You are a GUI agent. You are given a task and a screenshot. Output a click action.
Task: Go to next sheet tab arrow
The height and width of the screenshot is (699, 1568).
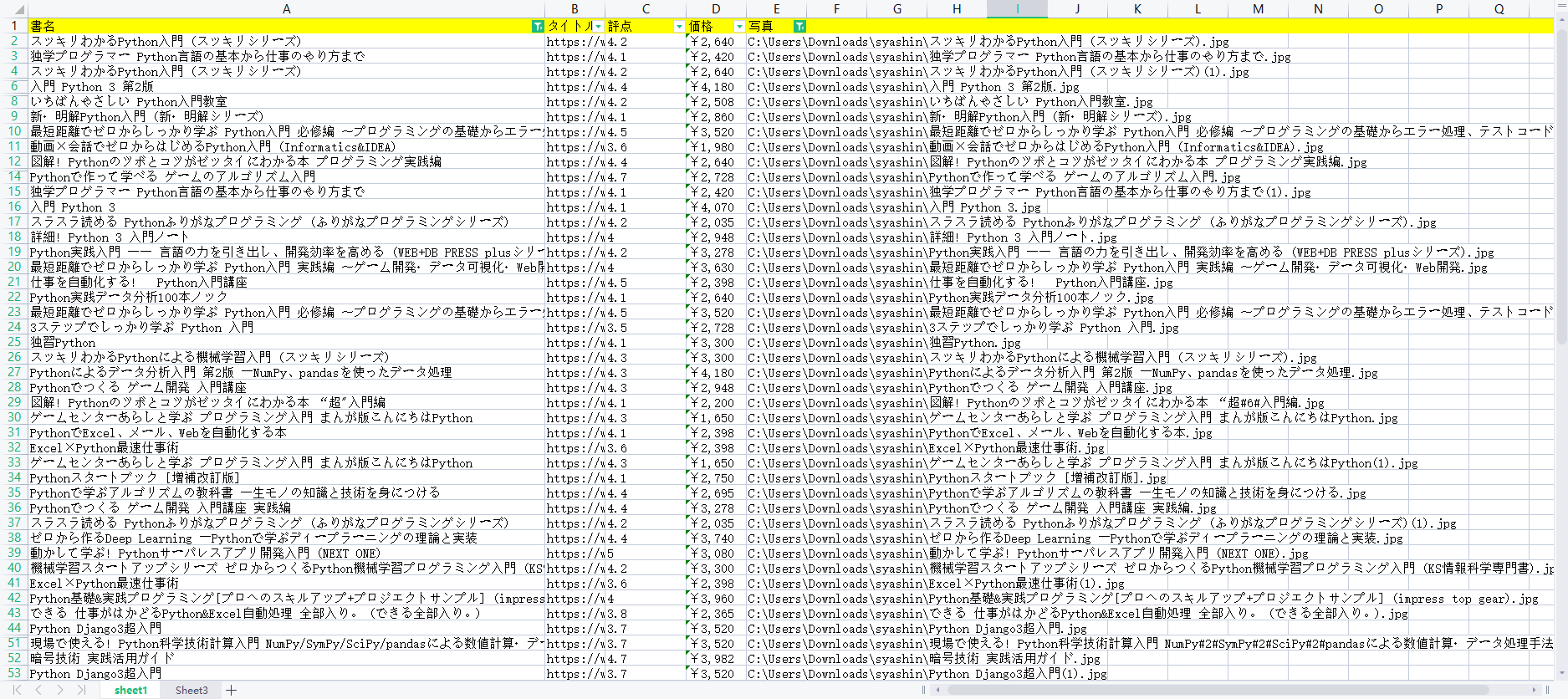[x=60, y=690]
